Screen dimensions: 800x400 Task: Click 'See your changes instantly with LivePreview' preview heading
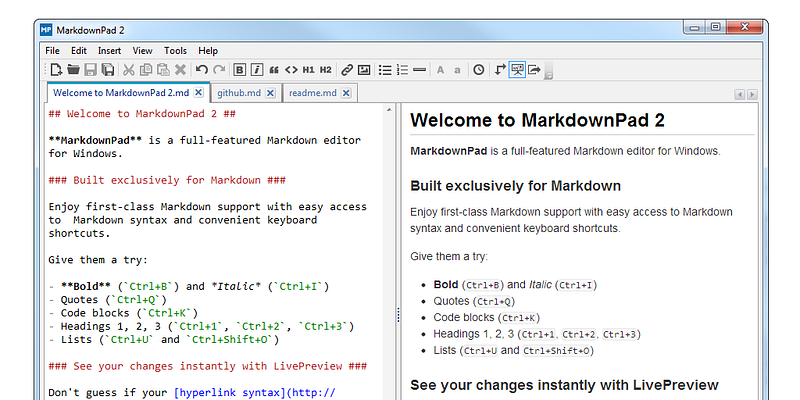pyautogui.click(x=564, y=385)
